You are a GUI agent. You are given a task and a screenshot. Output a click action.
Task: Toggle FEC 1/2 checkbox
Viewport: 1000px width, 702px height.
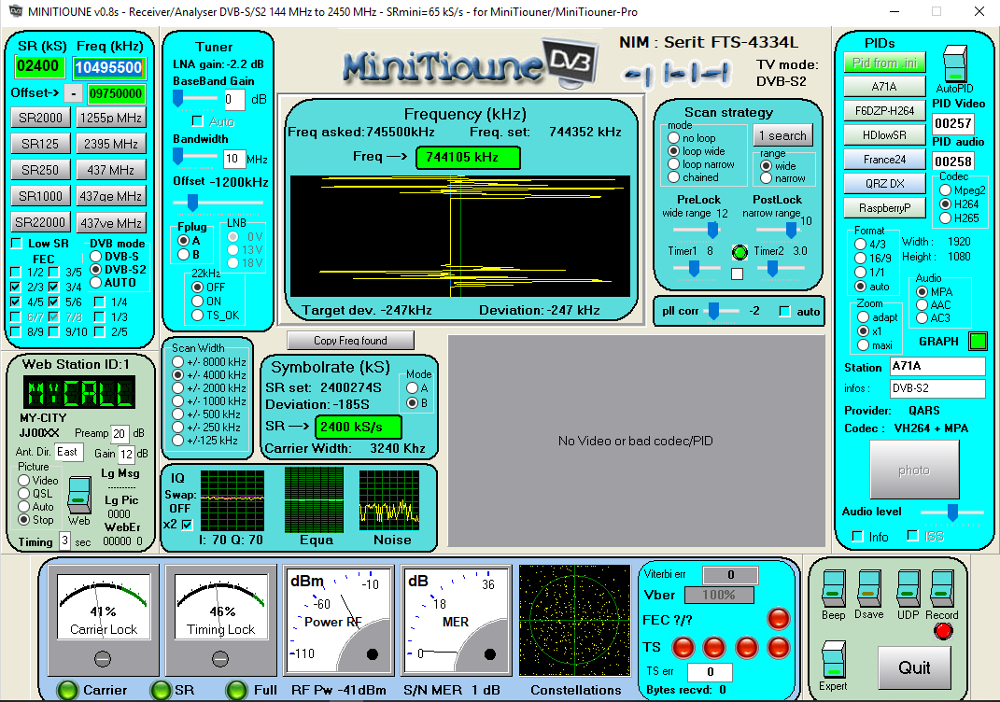pyautogui.click(x=15, y=272)
